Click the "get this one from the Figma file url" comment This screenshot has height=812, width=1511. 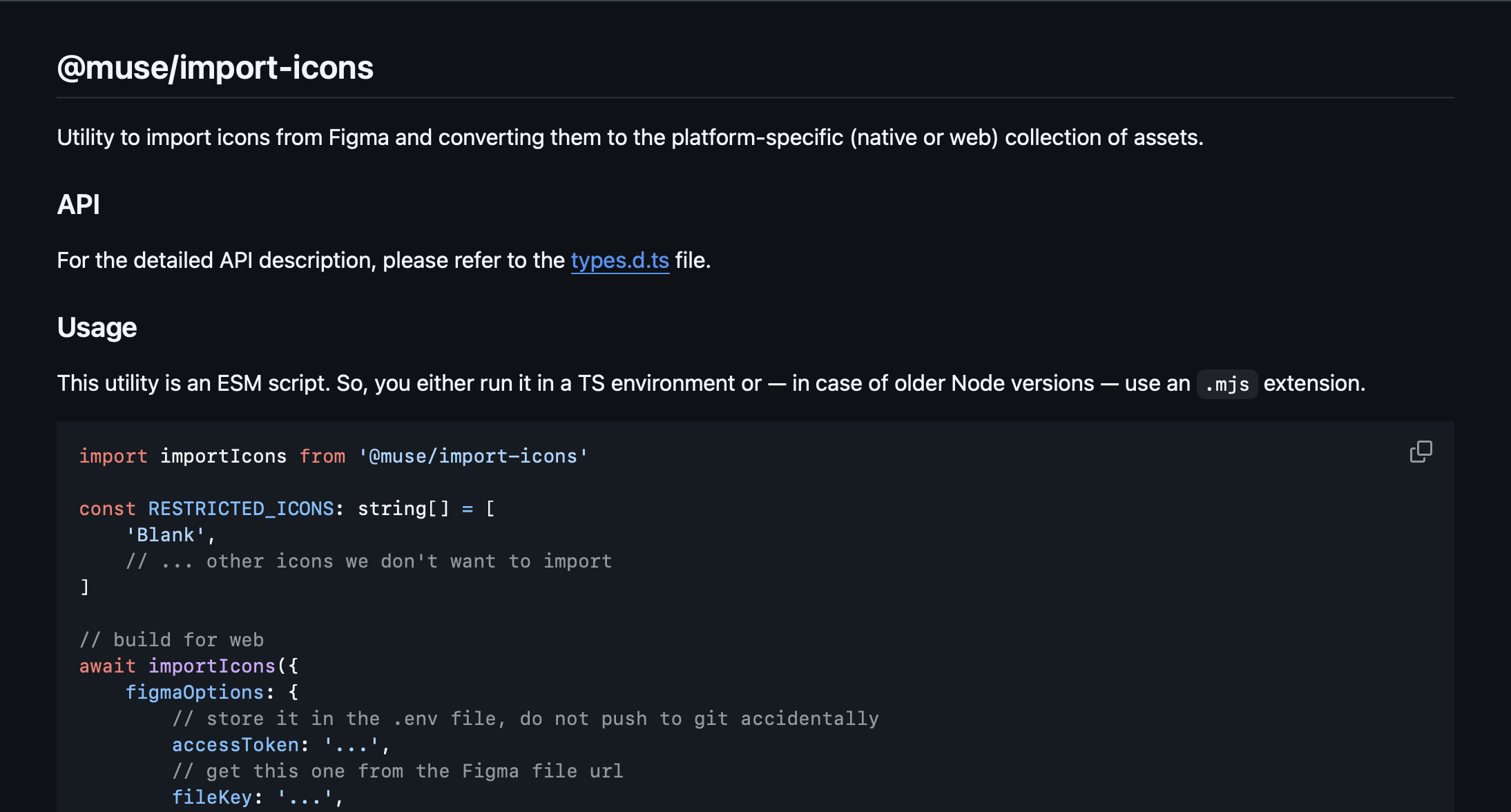pos(397,771)
